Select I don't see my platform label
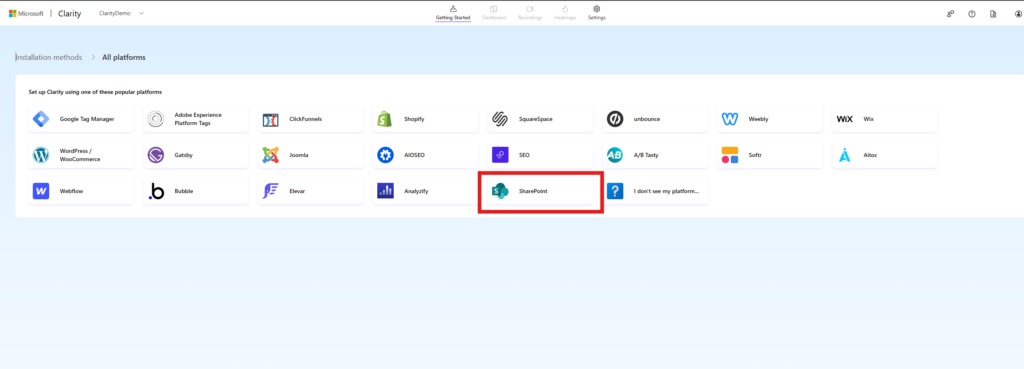The image size is (1024, 369). pos(666,191)
